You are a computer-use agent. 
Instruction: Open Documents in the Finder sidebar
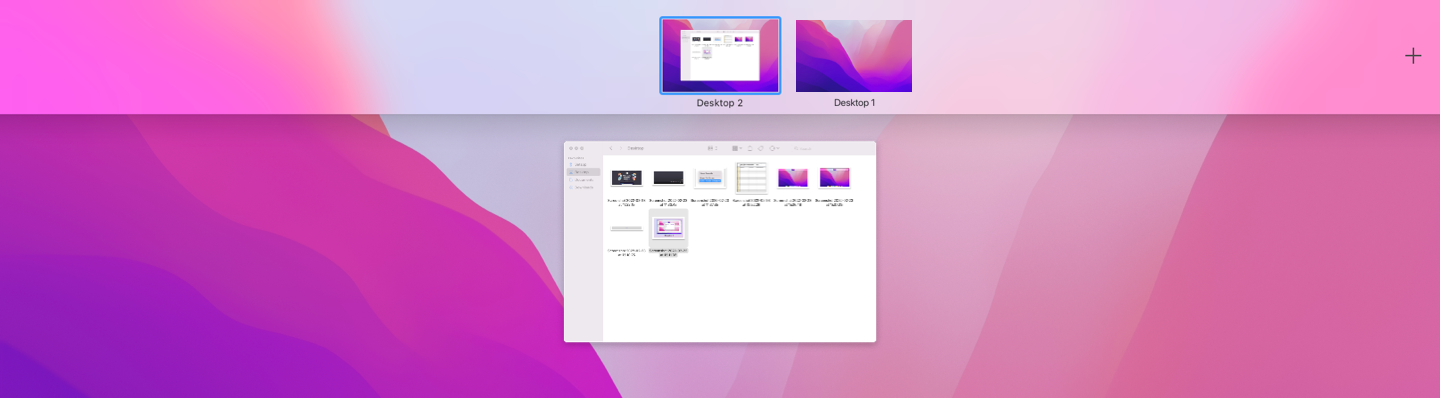583,180
